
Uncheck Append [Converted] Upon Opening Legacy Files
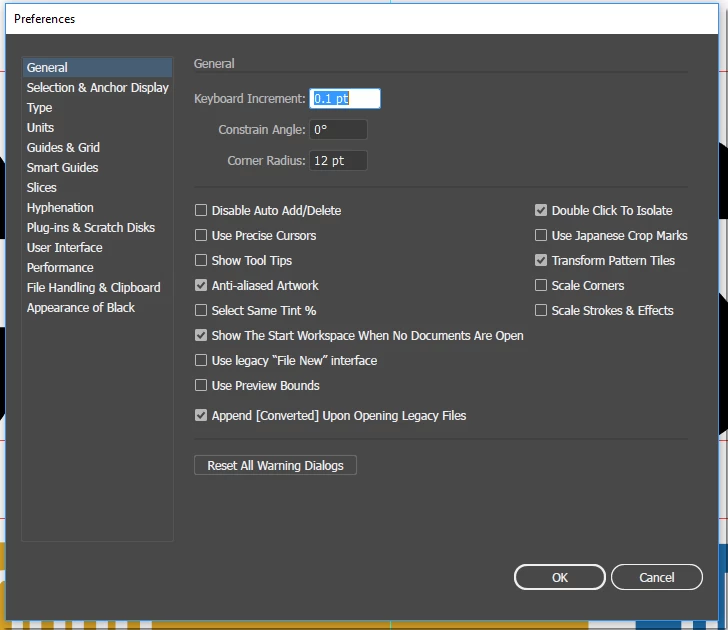click(x=201, y=415)
